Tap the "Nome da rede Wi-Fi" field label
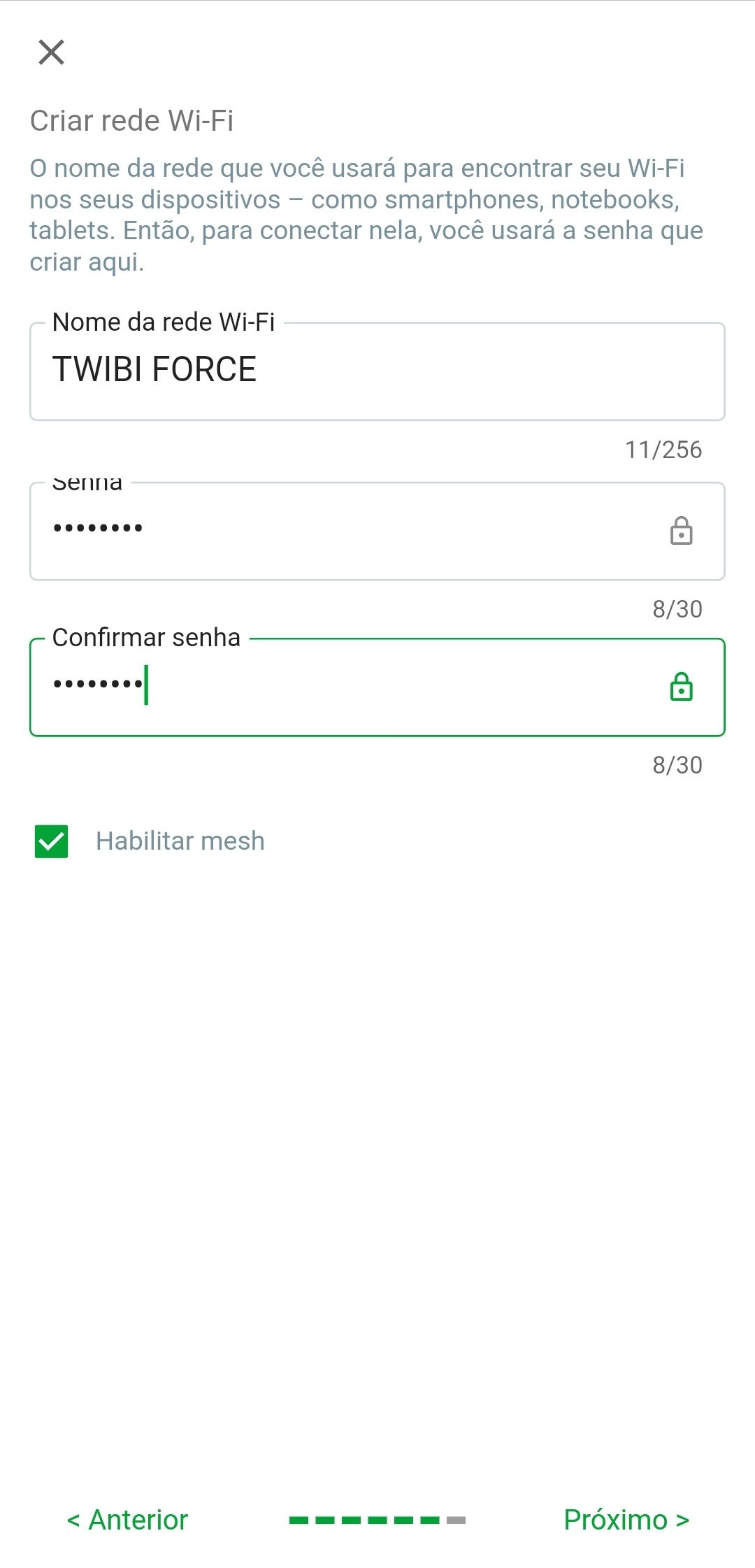This screenshot has width=755, height=1568. 164,322
